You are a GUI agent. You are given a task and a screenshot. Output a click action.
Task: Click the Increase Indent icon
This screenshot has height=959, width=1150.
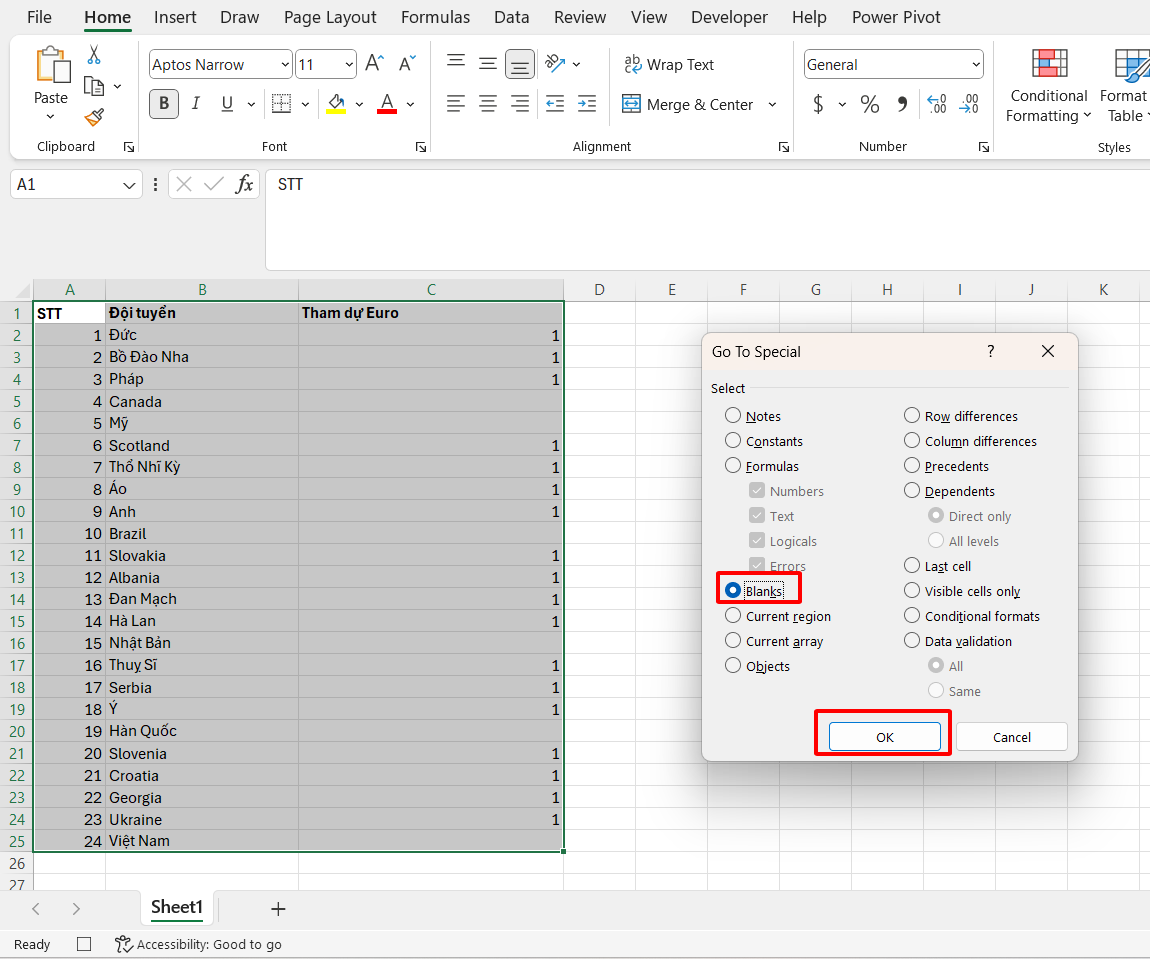tap(587, 104)
